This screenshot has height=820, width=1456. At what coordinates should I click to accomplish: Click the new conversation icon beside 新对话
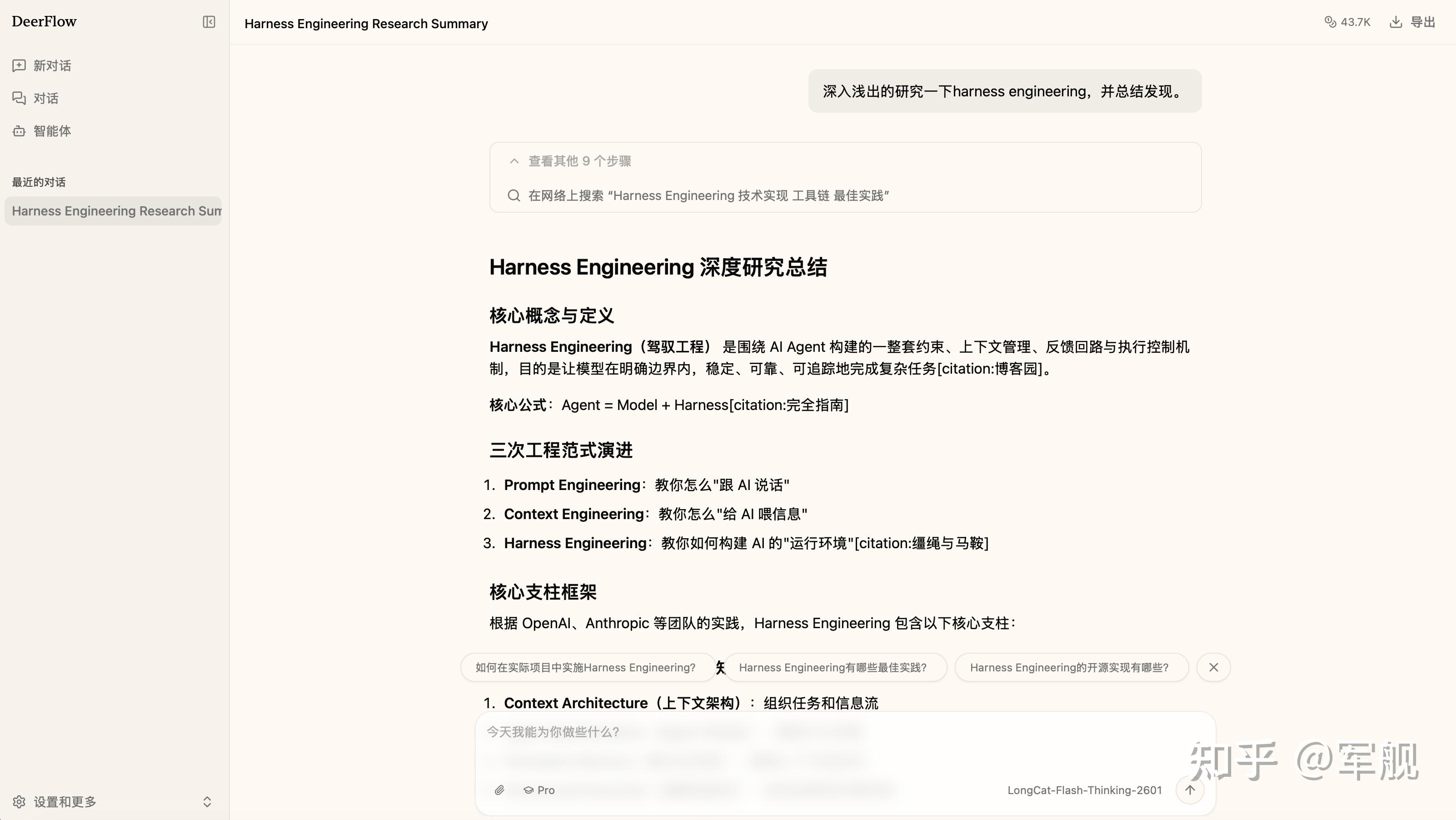point(19,65)
